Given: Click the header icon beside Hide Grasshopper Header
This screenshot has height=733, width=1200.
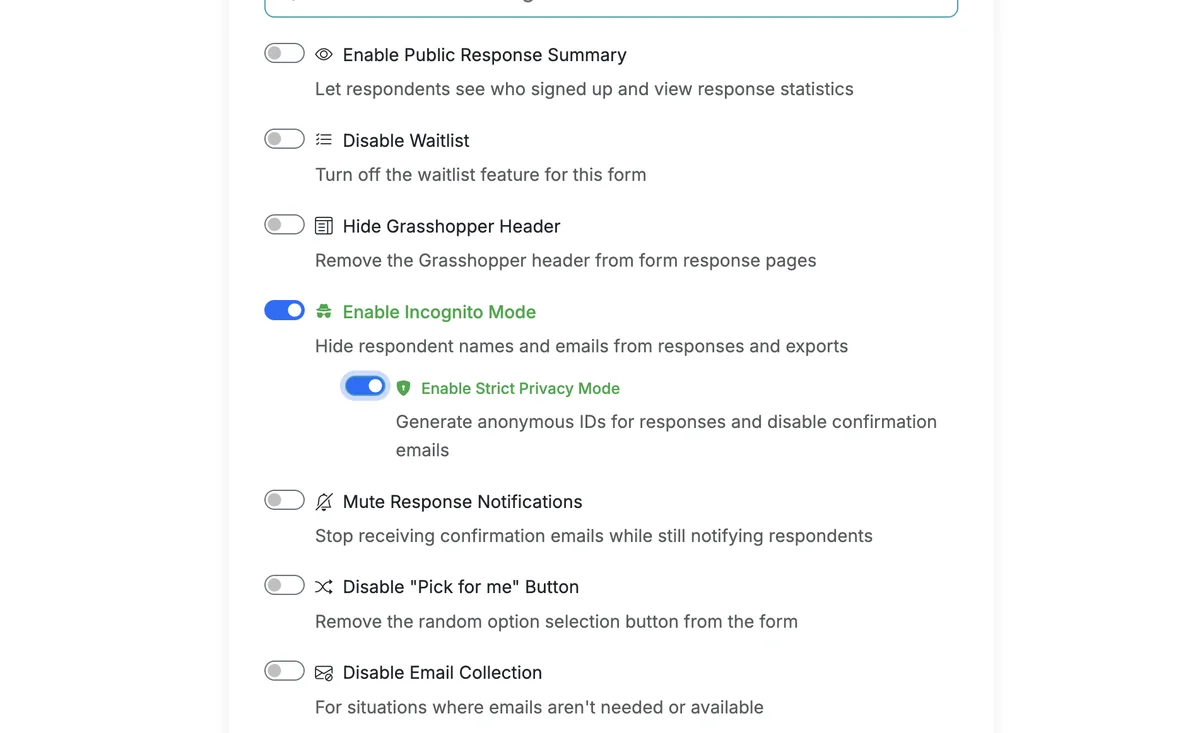Looking at the screenshot, I should pos(323,225).
